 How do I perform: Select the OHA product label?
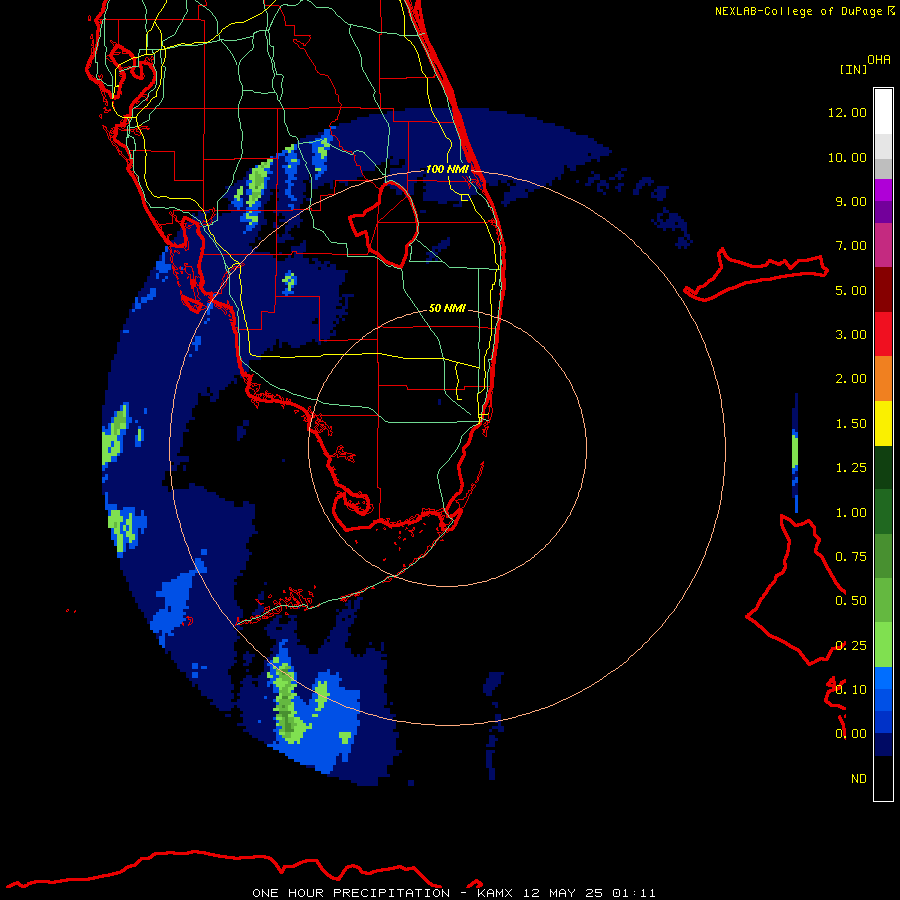(879, 60)
